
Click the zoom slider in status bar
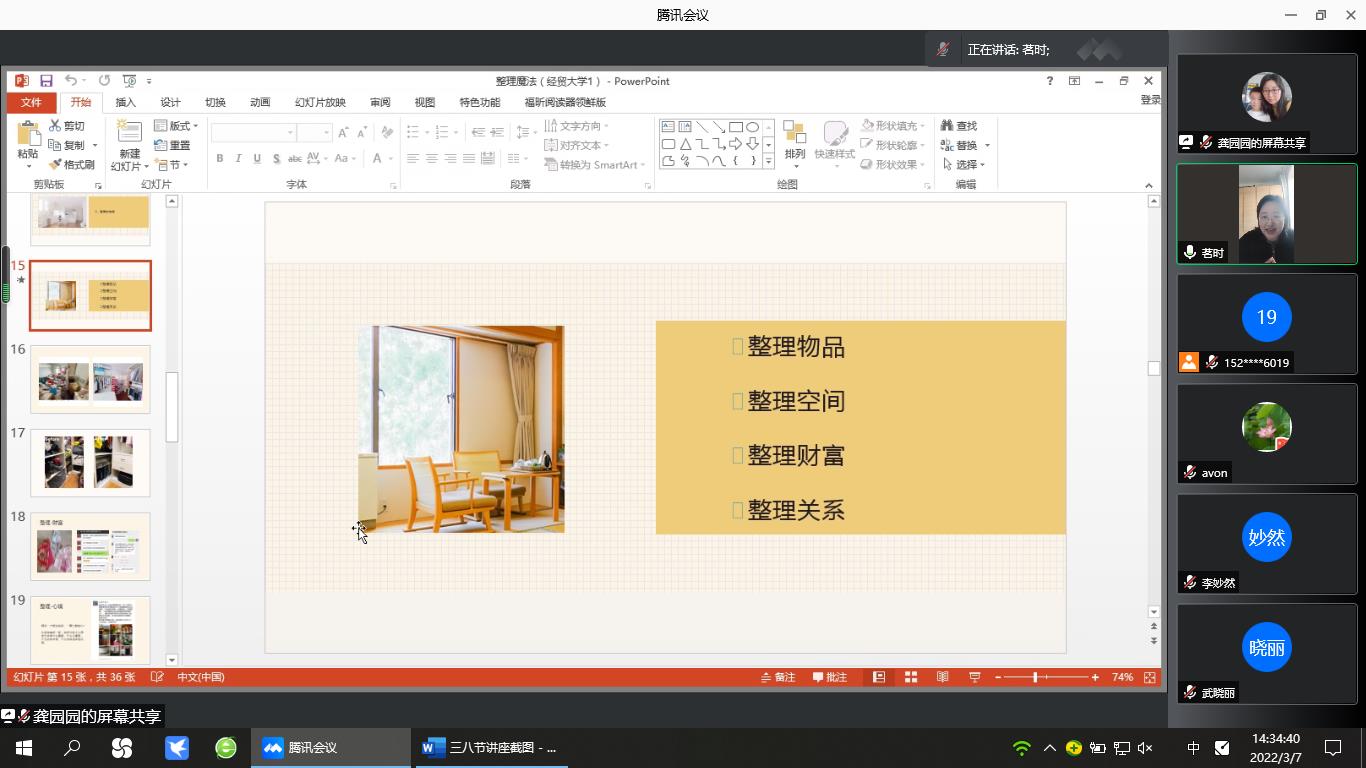[x=1035, y=677]
